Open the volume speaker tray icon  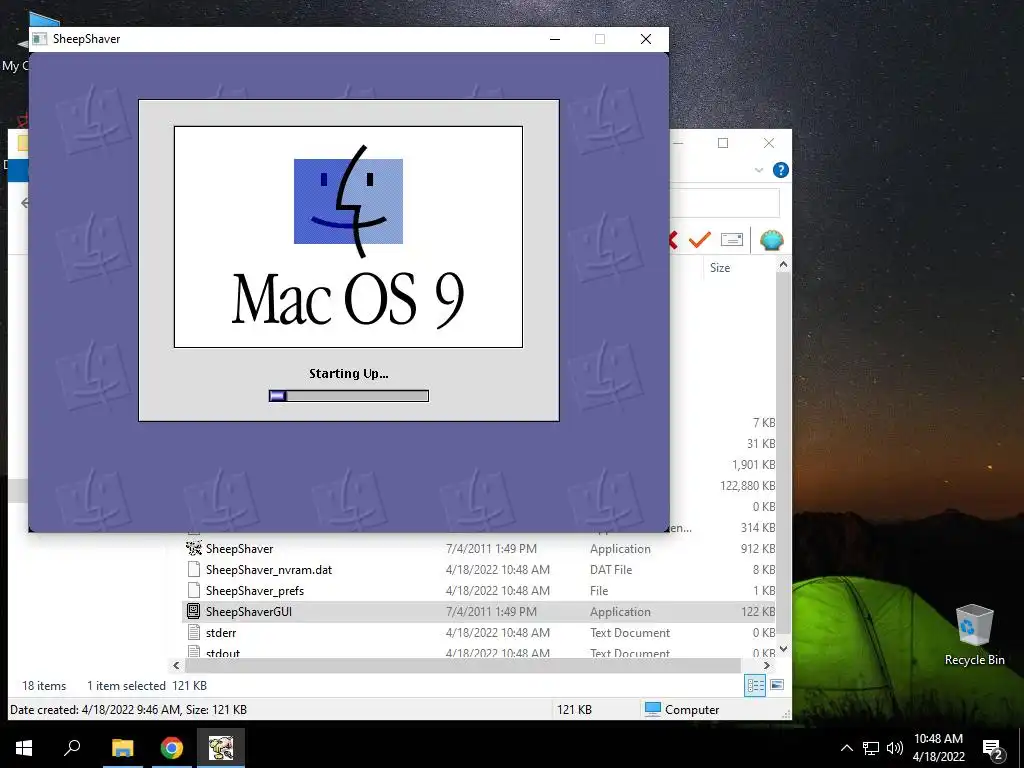[895, 748]
